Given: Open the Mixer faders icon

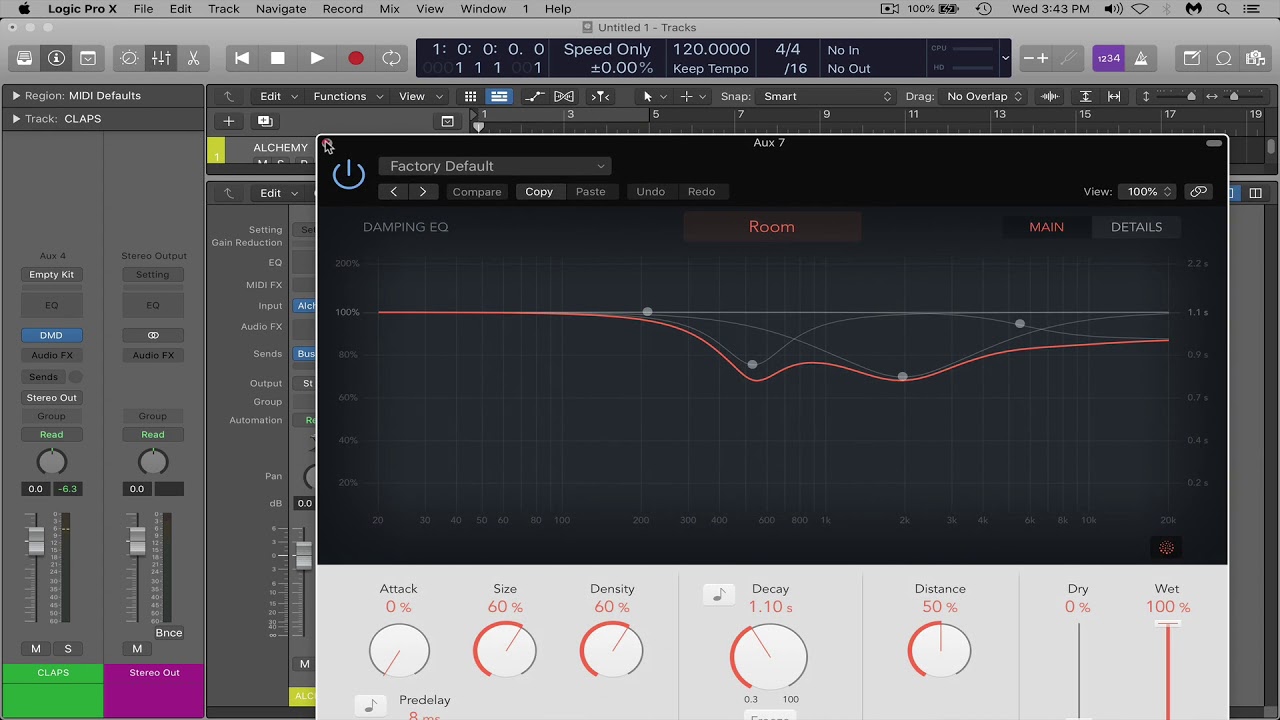Looking at the screenshot, I should [161, 58].
